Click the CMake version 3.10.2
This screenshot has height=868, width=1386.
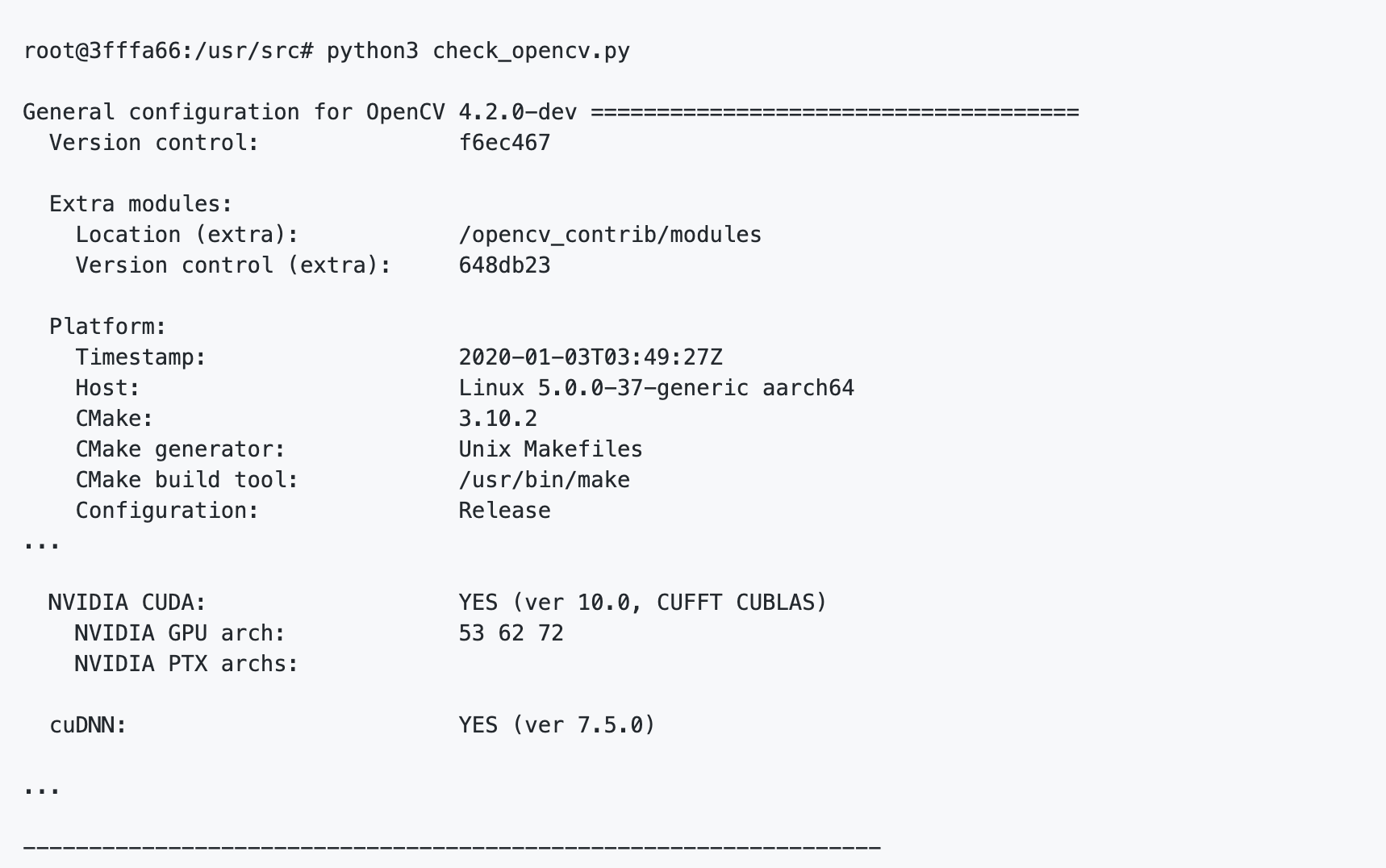point(498,419)
